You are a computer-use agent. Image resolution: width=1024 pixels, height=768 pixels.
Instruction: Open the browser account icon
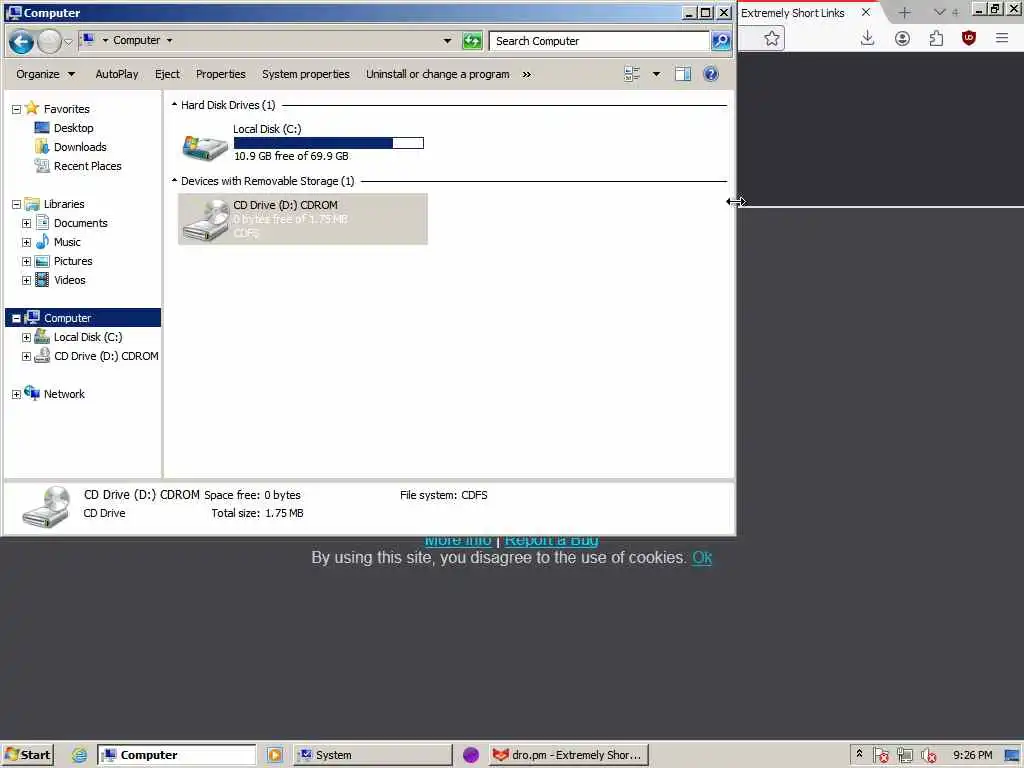902,39
